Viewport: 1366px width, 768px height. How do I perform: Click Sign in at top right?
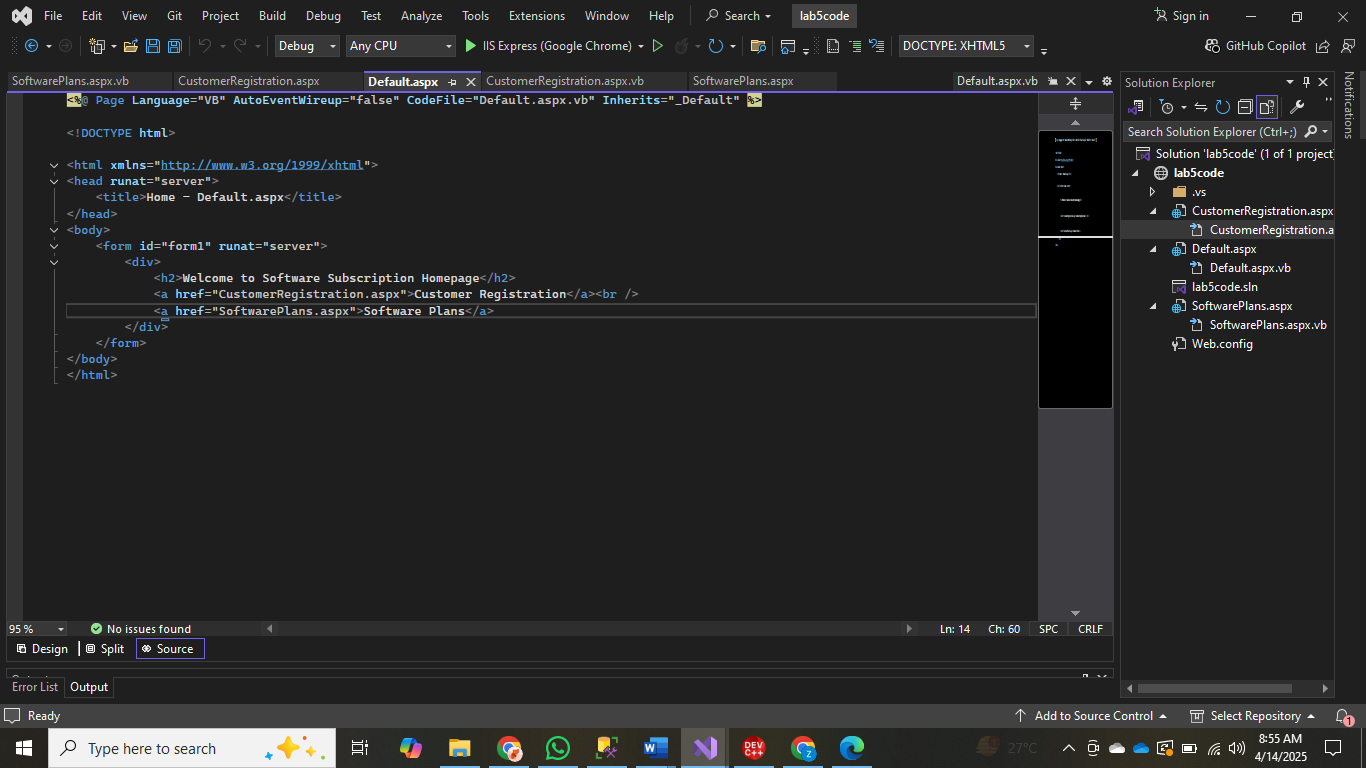(1181, 16)
